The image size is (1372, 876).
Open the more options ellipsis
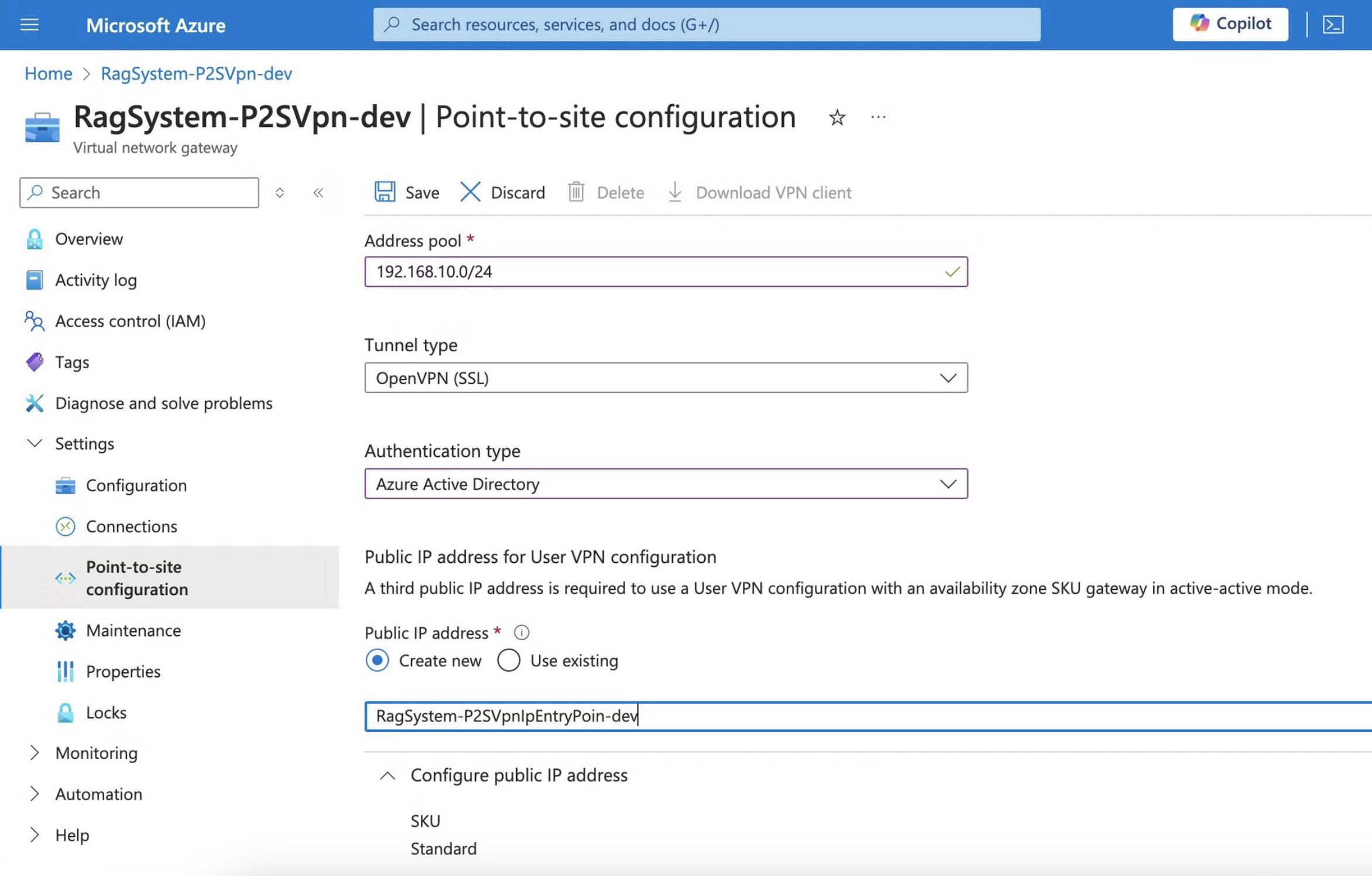(878, 118)
